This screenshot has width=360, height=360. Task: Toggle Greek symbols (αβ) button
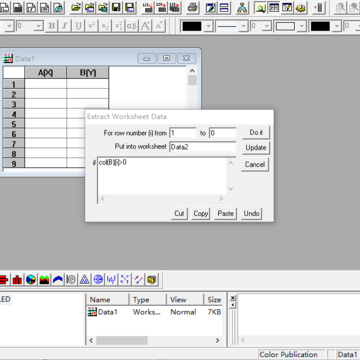point(132,26)
